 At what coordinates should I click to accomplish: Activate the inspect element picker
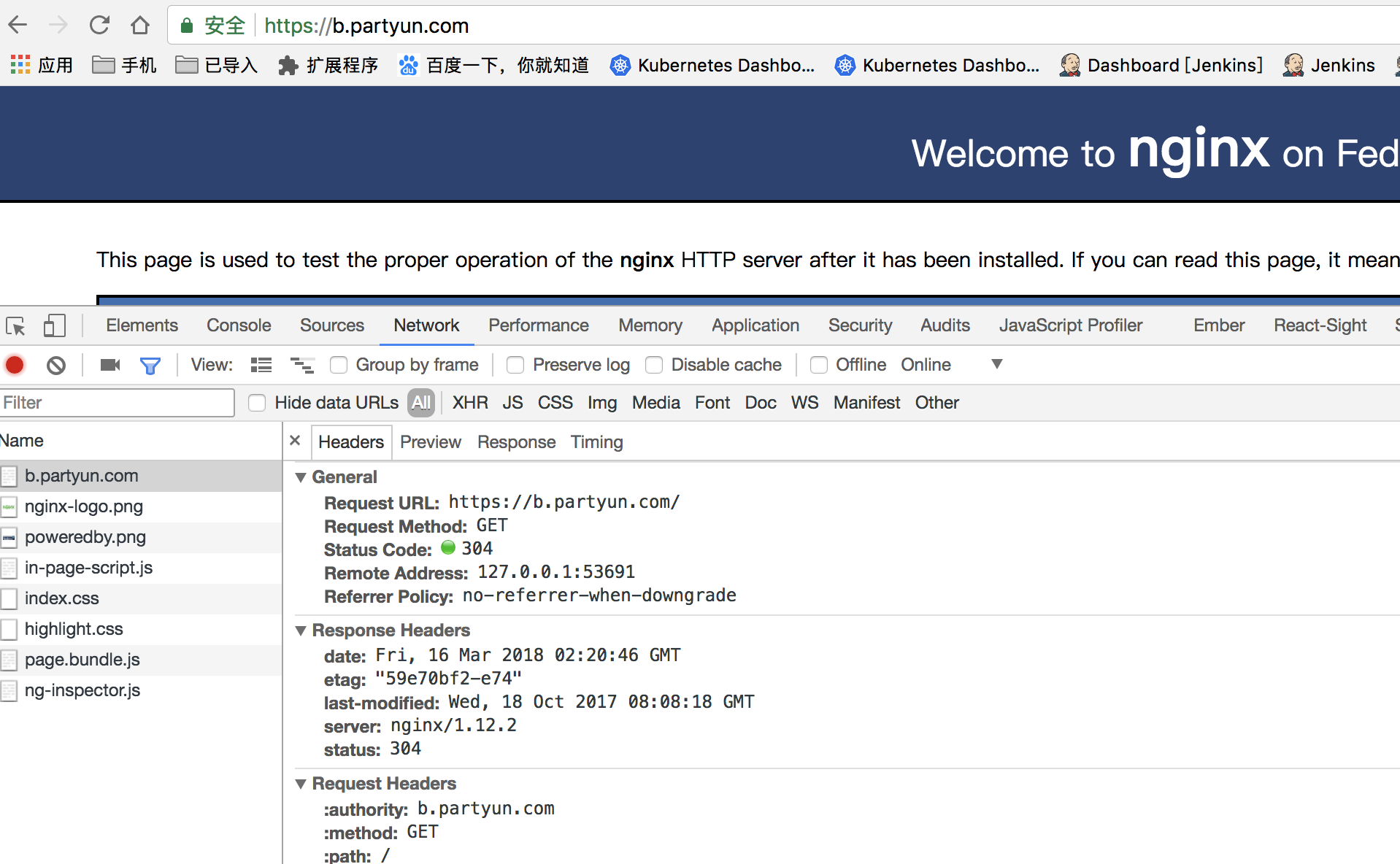tap(15, 325)
